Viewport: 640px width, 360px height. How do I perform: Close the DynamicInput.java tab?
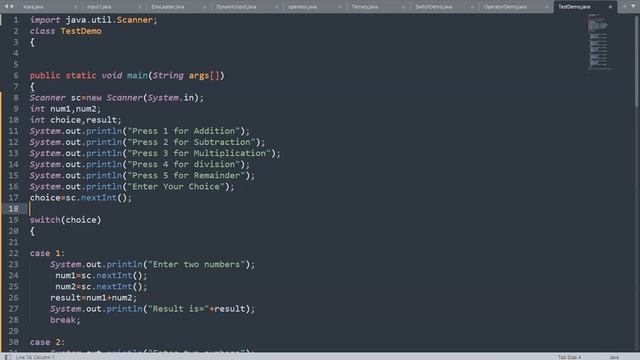276,7
